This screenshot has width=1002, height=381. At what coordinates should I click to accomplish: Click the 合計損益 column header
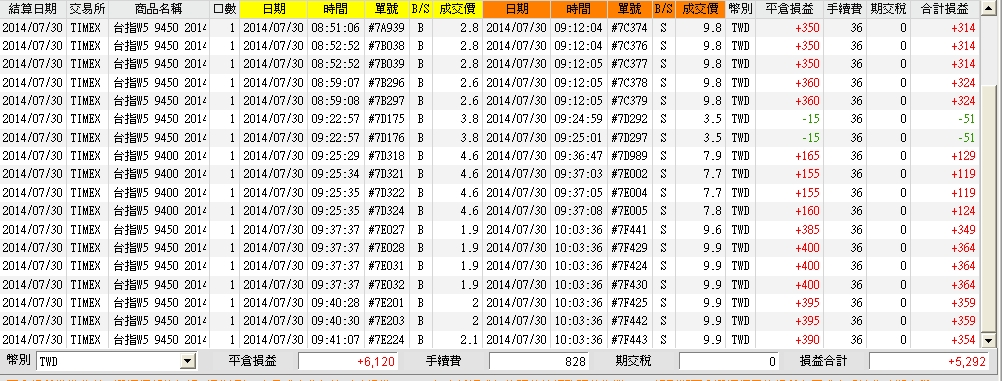[x=945, y=9]
